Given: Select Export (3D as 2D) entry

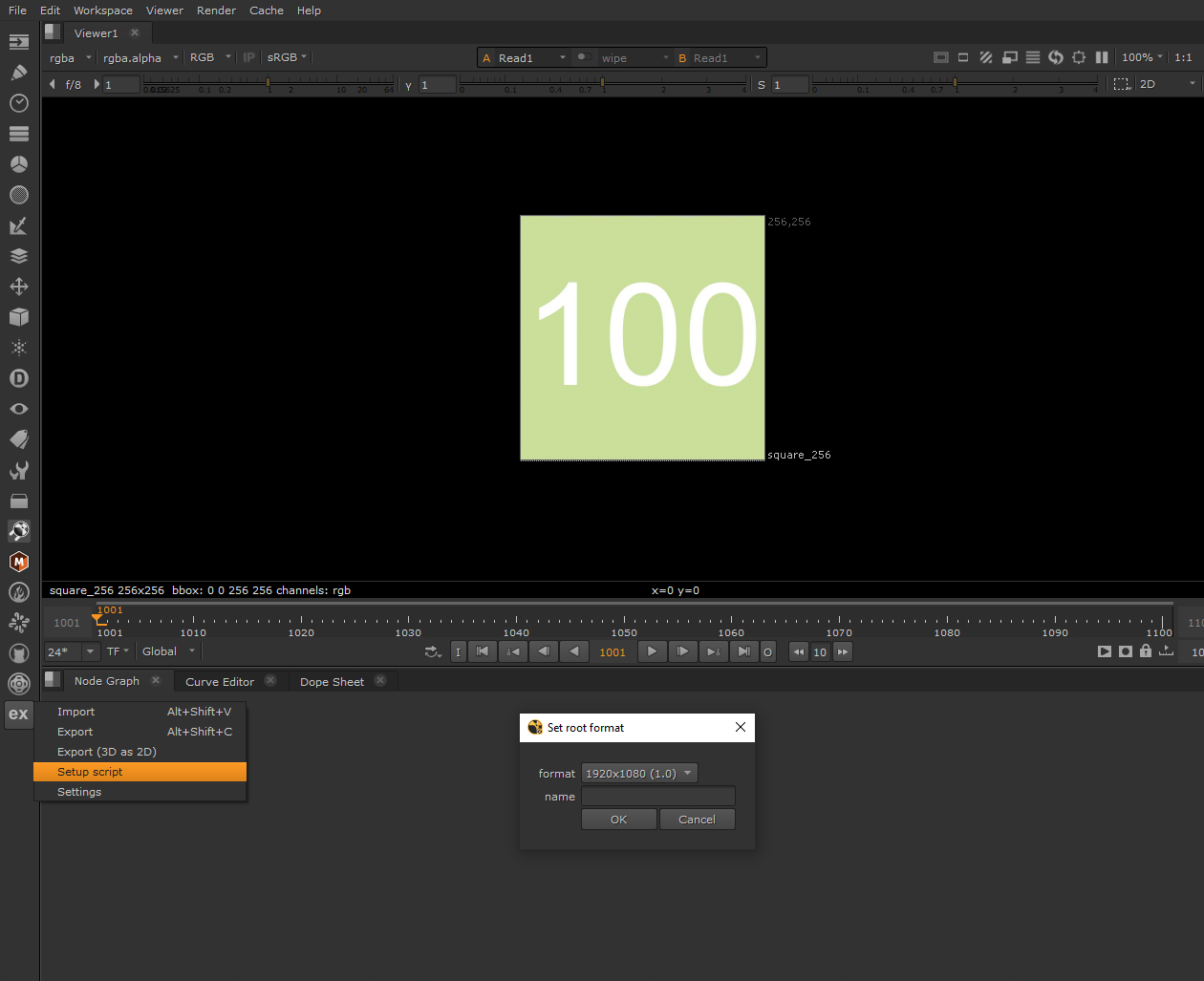Looking at the screenshot, I should tap(140, 752).
